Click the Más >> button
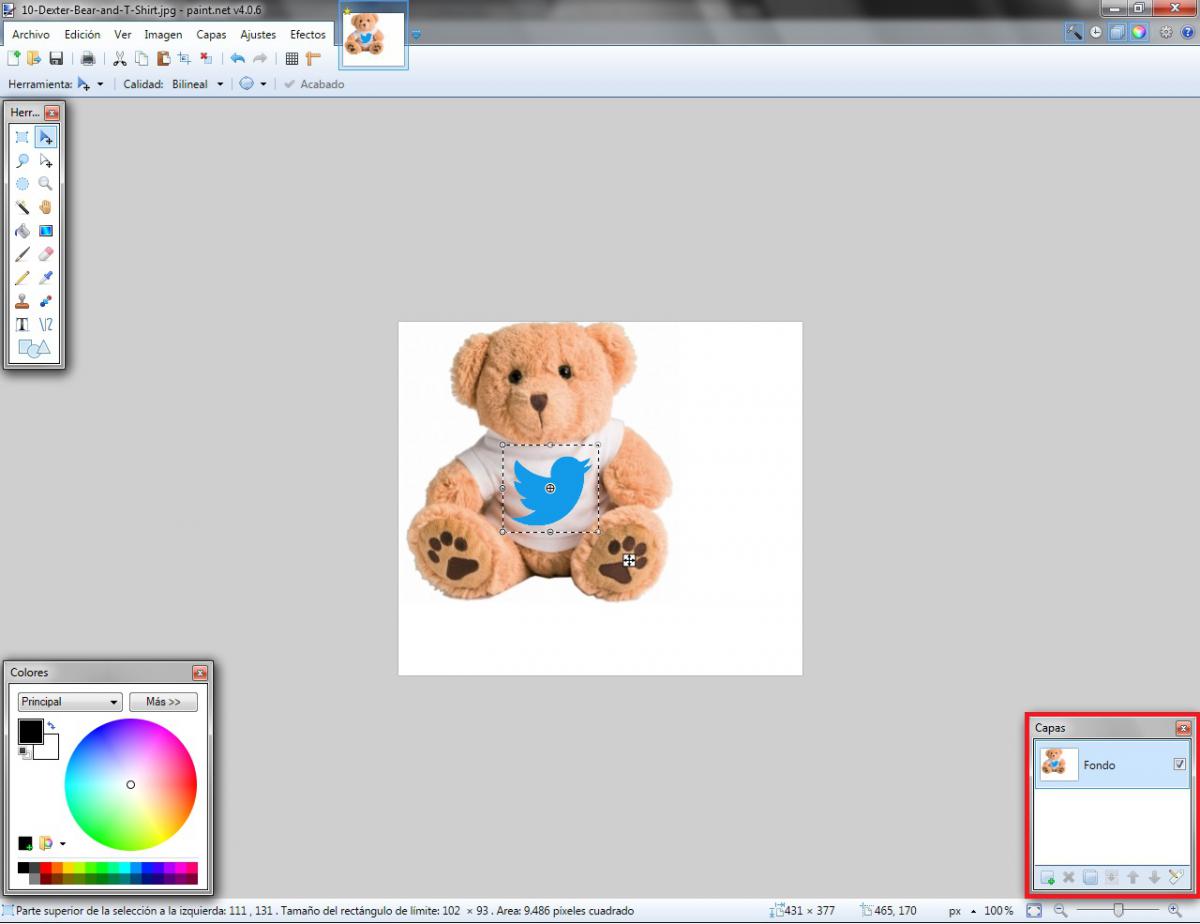Viewport: 1200px width, 924px height. (163, 702)
